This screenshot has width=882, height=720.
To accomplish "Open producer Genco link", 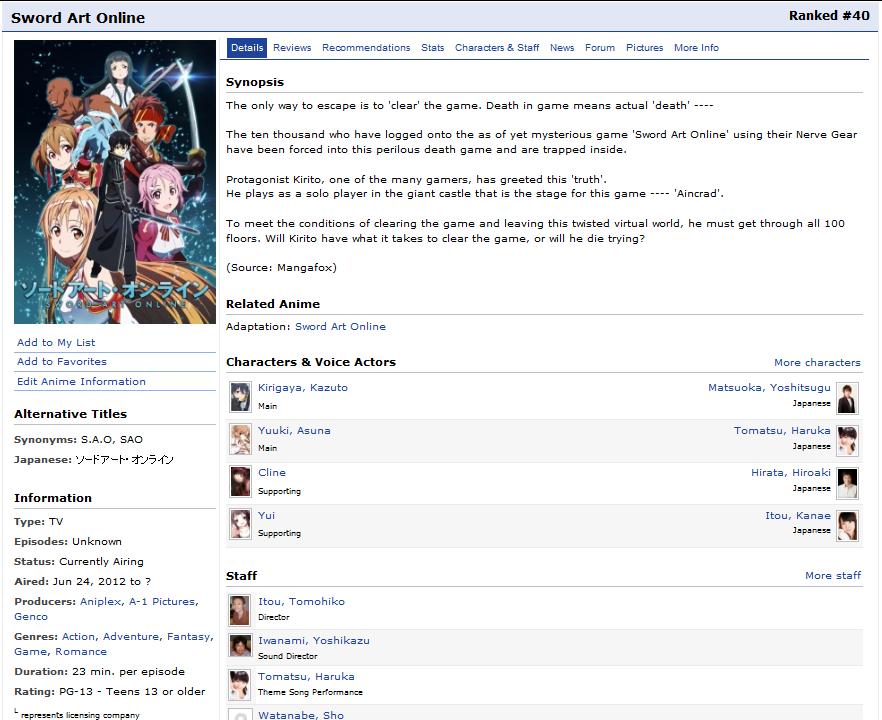I will click(31, 616).
